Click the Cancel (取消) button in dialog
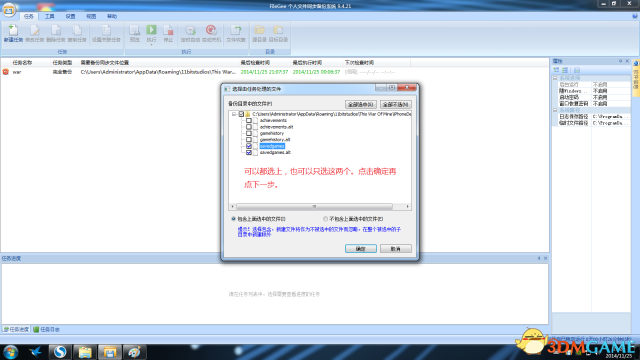 point(396,249)
